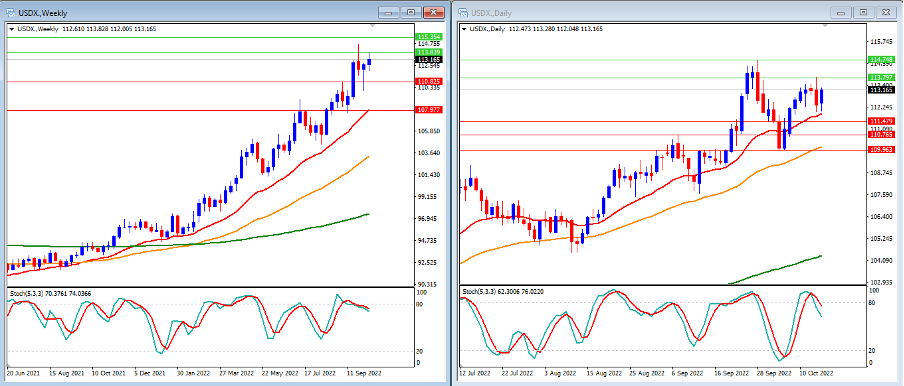Click the Stoch(5,3,3) 62.3006 76.0220 indicator label

(x=503, y=292)
